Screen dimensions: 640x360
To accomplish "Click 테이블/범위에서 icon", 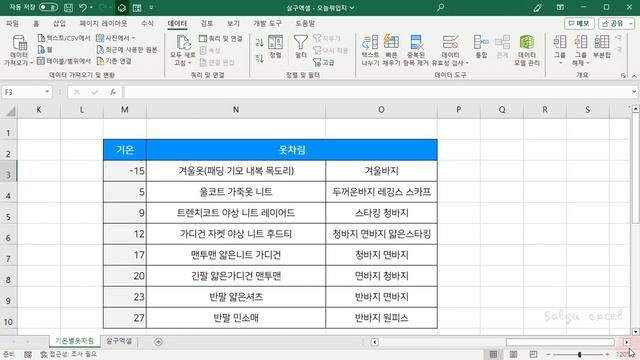I will (41, 61).
